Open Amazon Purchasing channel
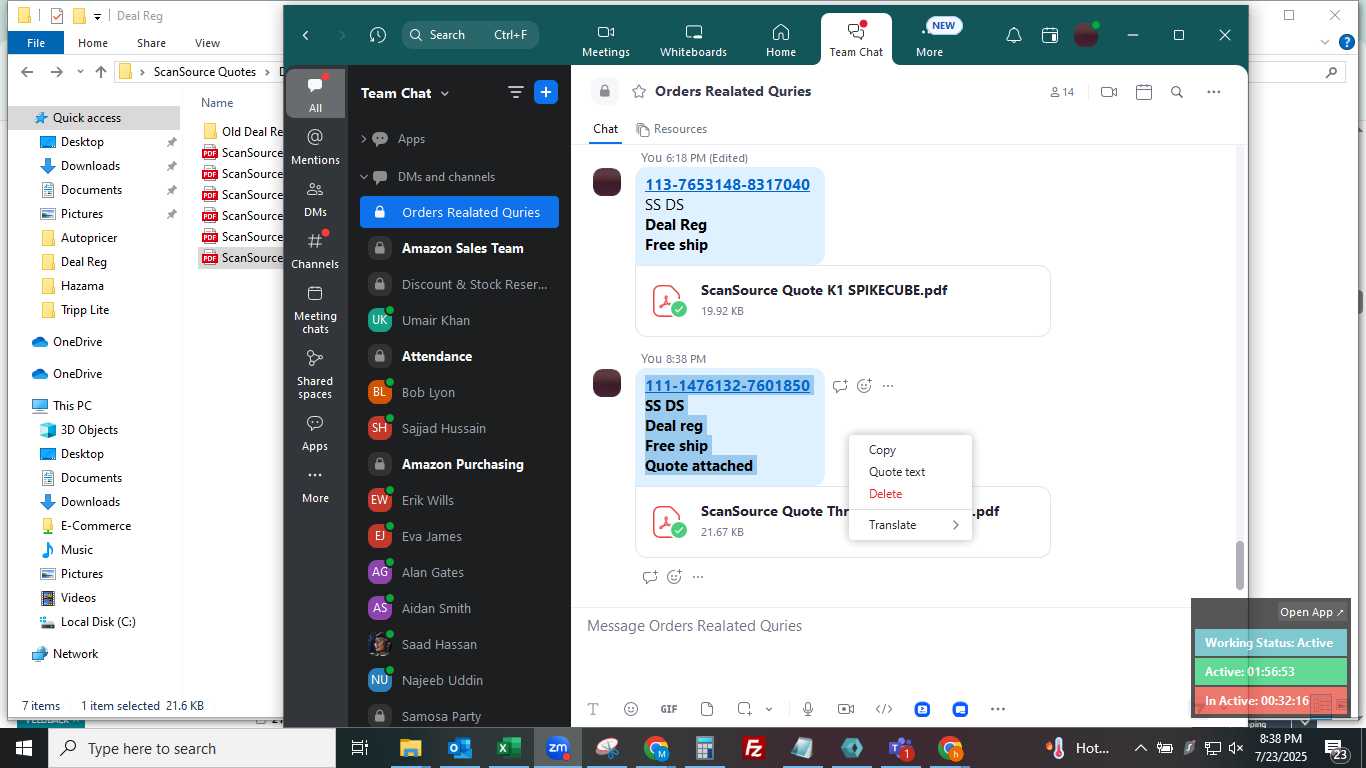The height and width of the screenshot is (768, 1366). 459,464
